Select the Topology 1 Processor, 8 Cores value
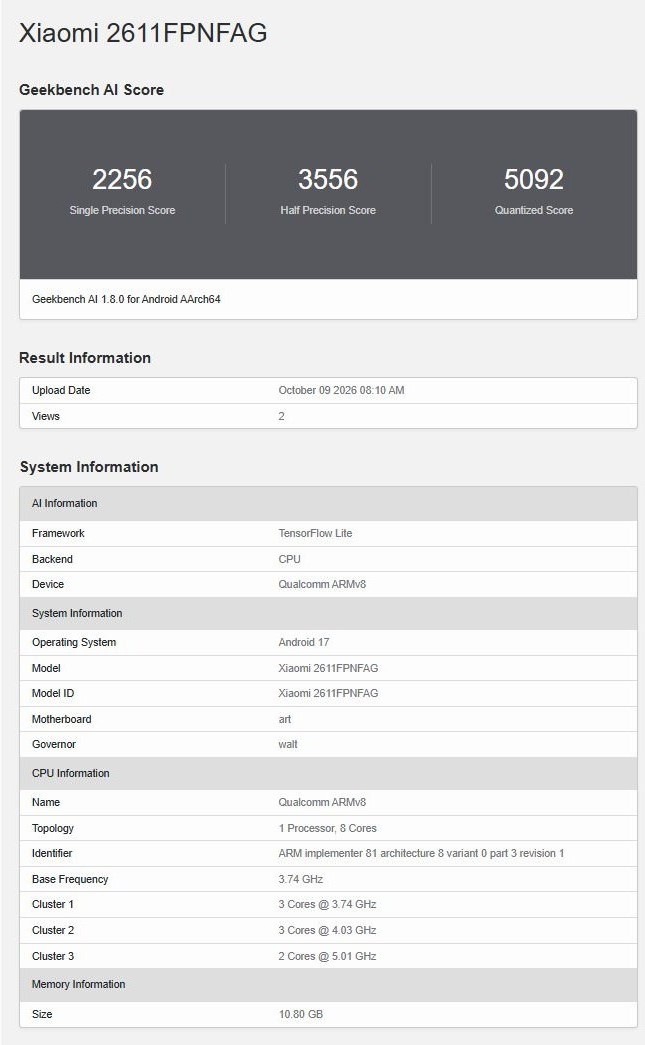This screenshot has height=1045, width=645. (327, 828)
